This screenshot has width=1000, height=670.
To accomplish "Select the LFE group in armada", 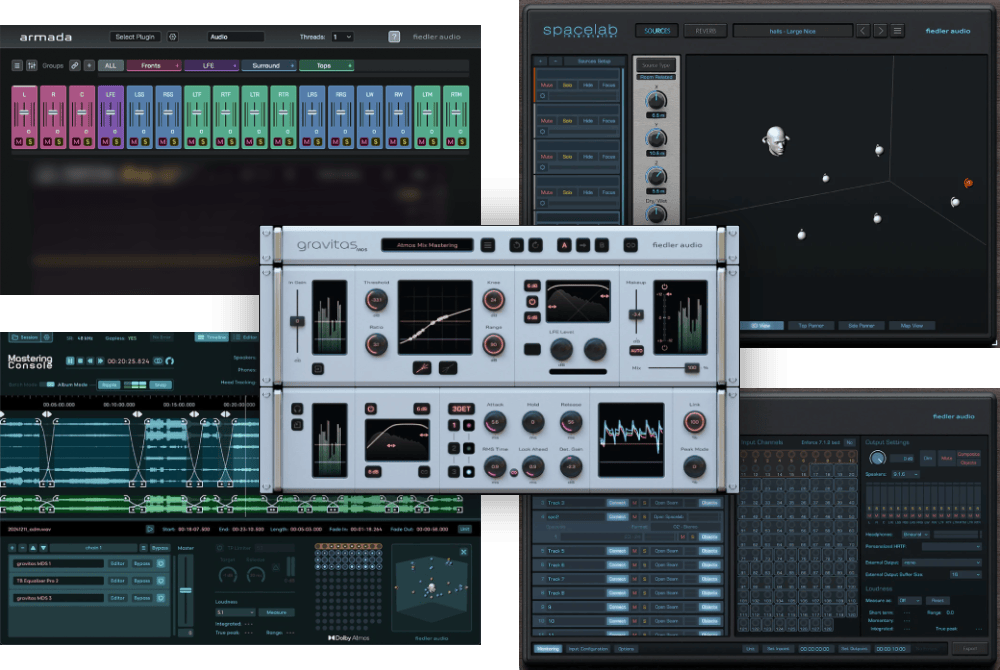I will click(x=211, y=66).
